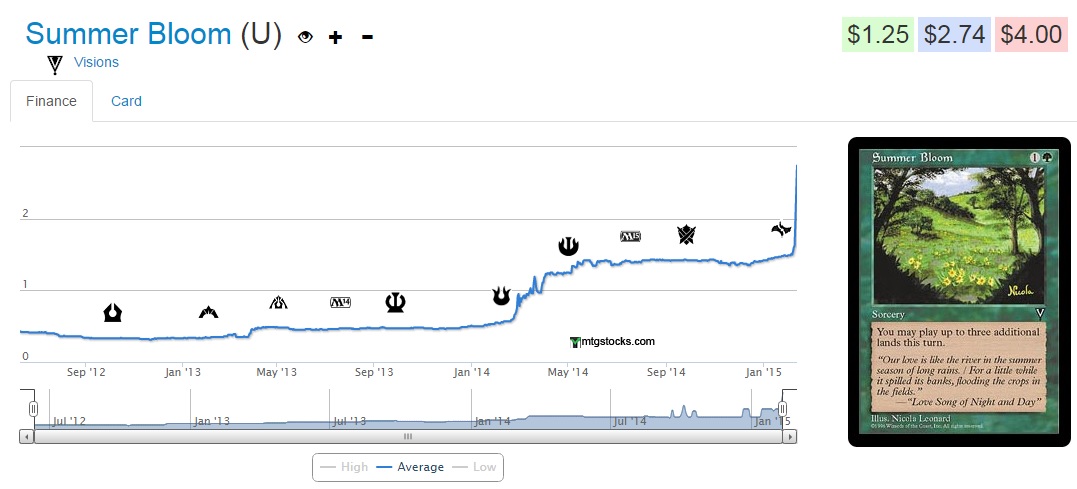Click the minus icon next to the title
This screenshot has width=1077, height=489.
coord(367,37)
